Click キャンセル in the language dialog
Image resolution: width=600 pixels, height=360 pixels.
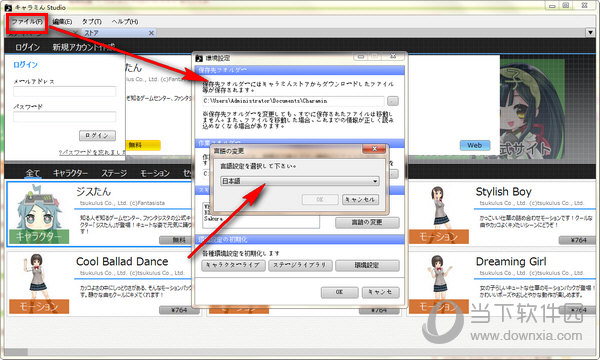(360, 199)
